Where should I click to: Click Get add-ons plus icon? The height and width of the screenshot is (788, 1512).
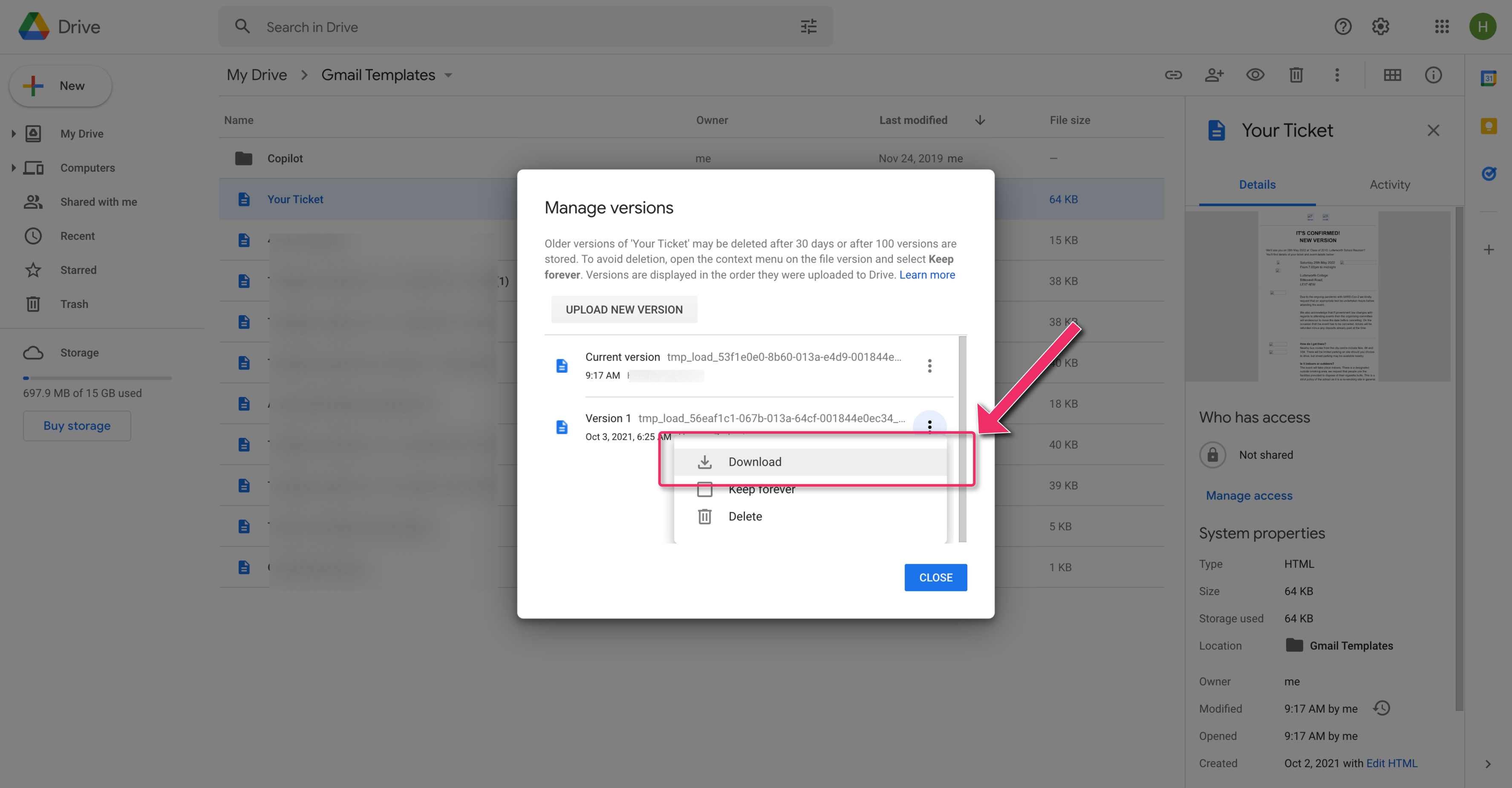[1489, 250]
